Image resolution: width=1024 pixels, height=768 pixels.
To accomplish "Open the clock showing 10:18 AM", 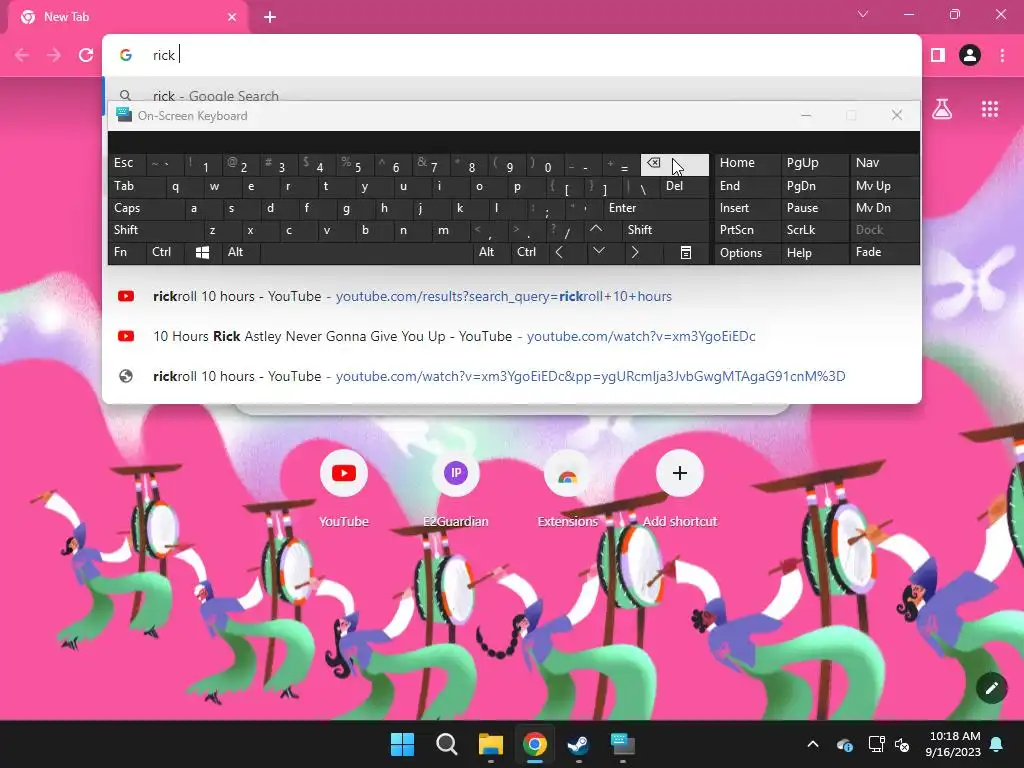I will coord(953,744).
